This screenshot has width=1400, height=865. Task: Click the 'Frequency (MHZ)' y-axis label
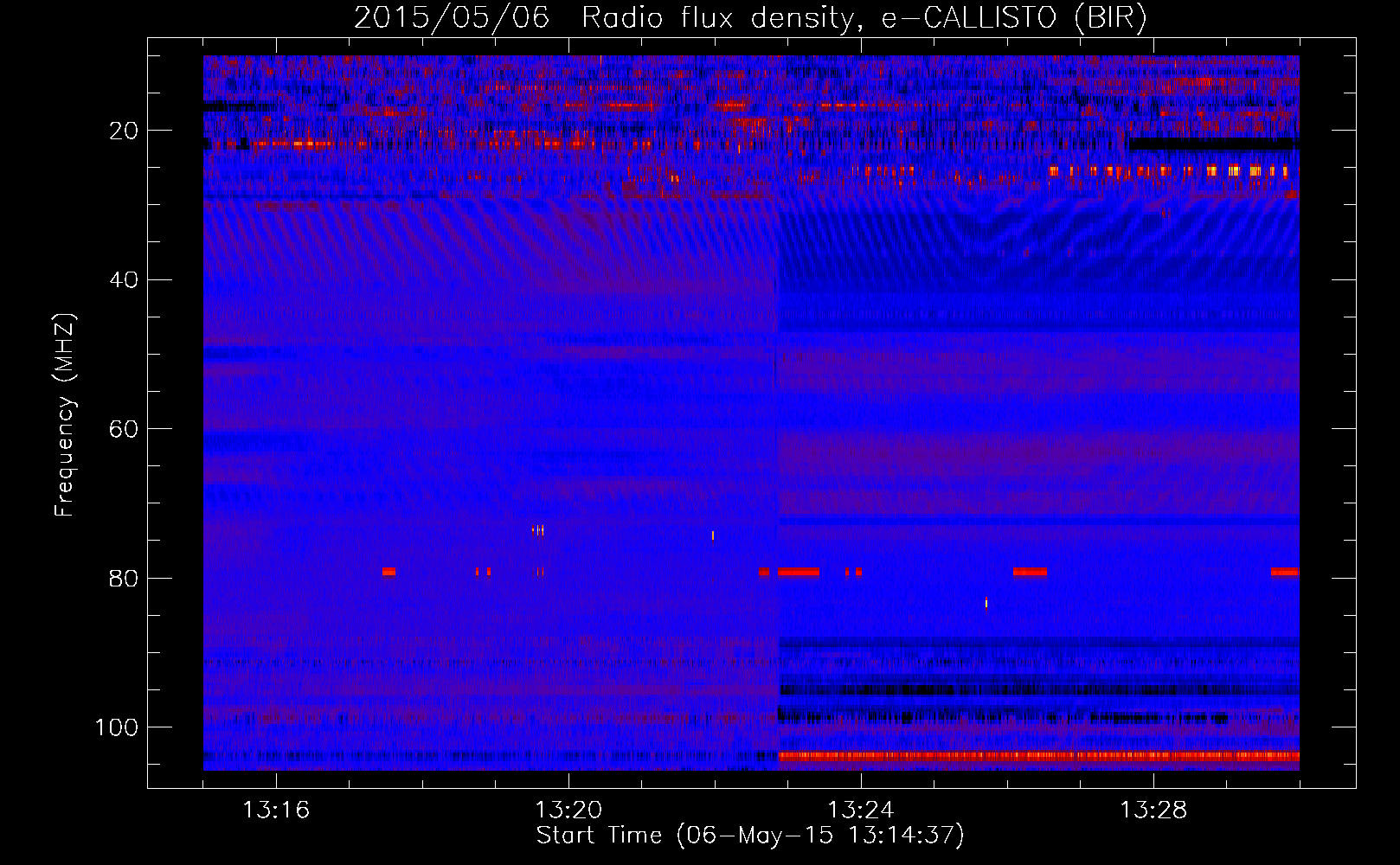65,415
